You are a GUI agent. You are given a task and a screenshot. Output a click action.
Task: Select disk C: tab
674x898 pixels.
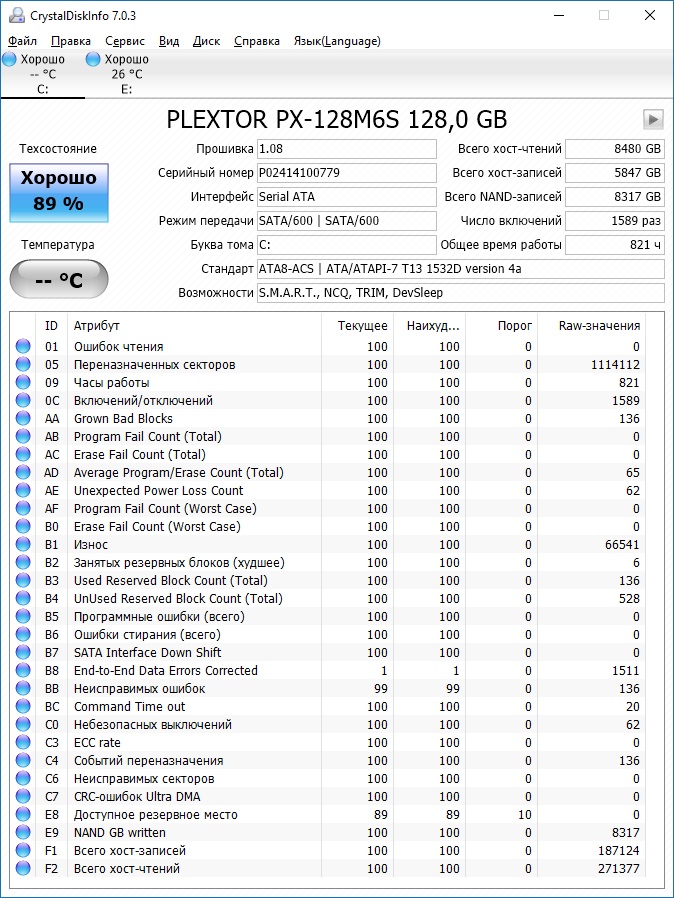pyautogui.click(x=42, y=74)
